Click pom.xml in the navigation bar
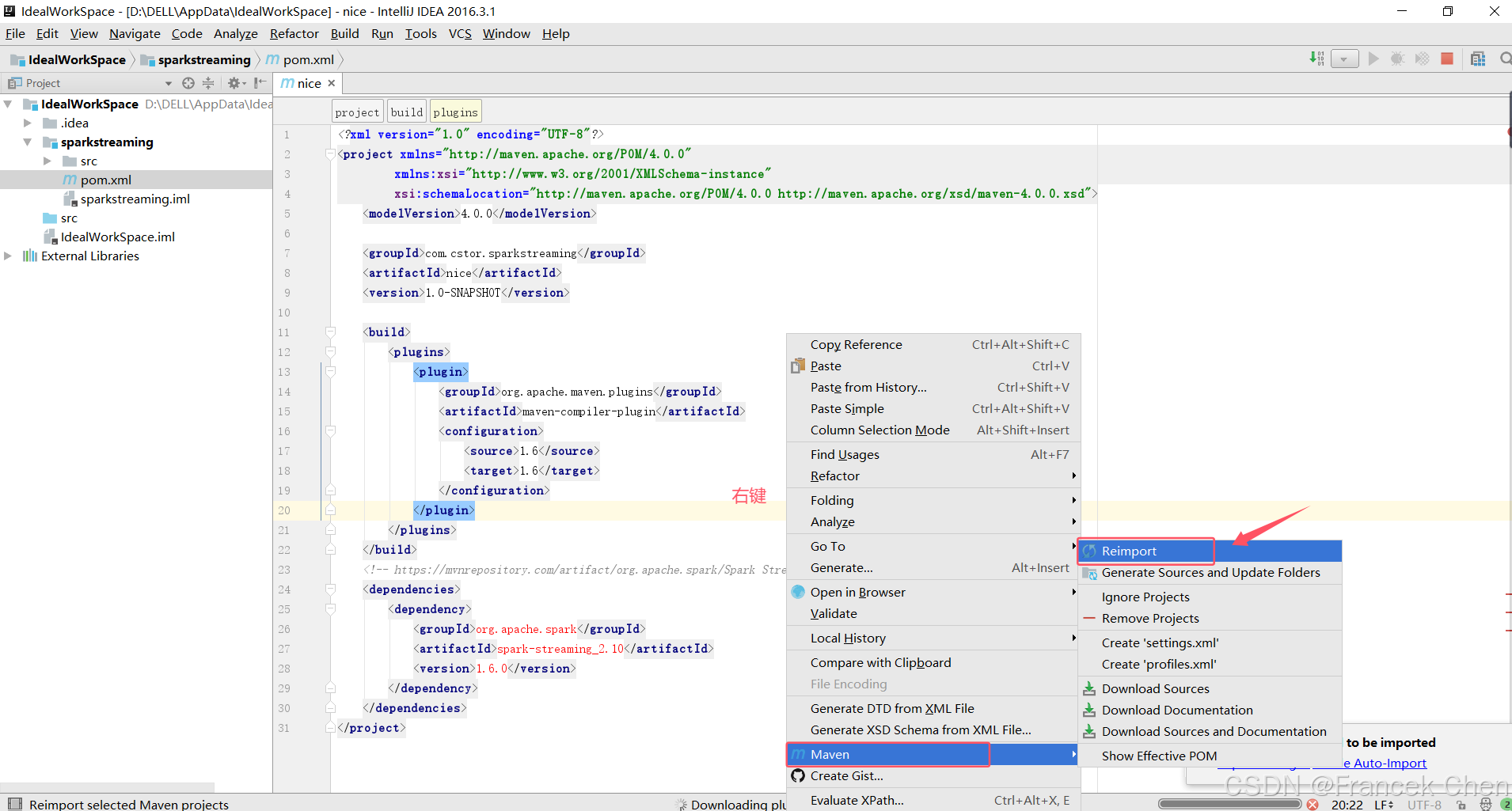Image resolution: width=1512 pixels, height=811 pixels. 309,59
